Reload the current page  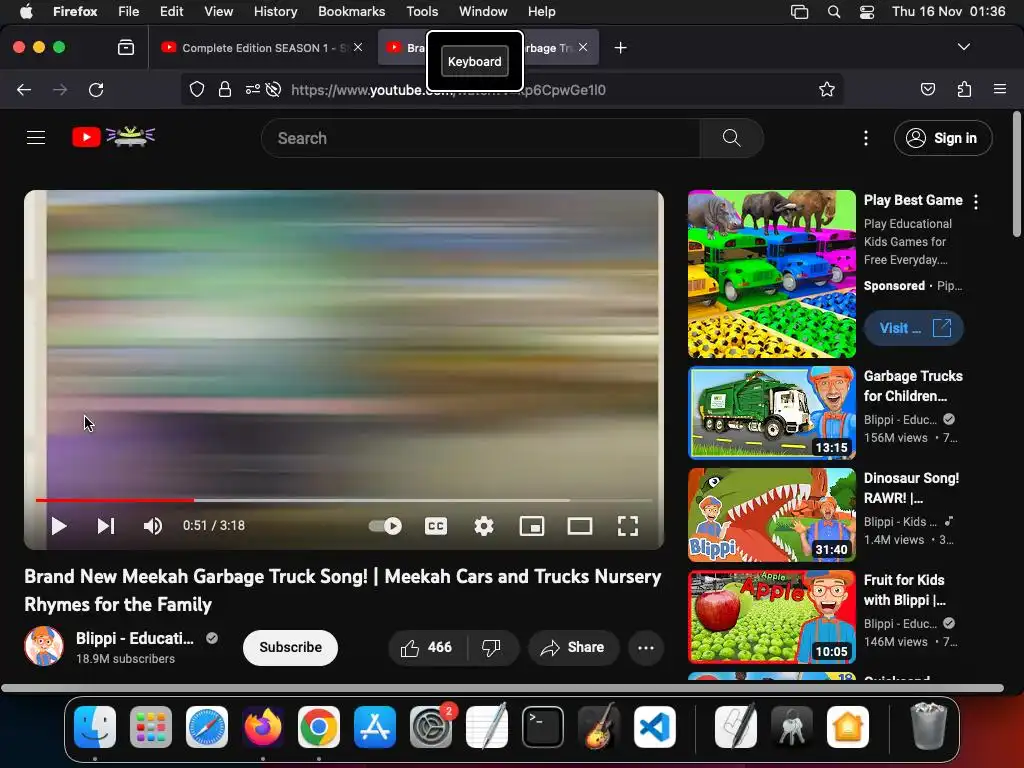click(x=96, y=89)
